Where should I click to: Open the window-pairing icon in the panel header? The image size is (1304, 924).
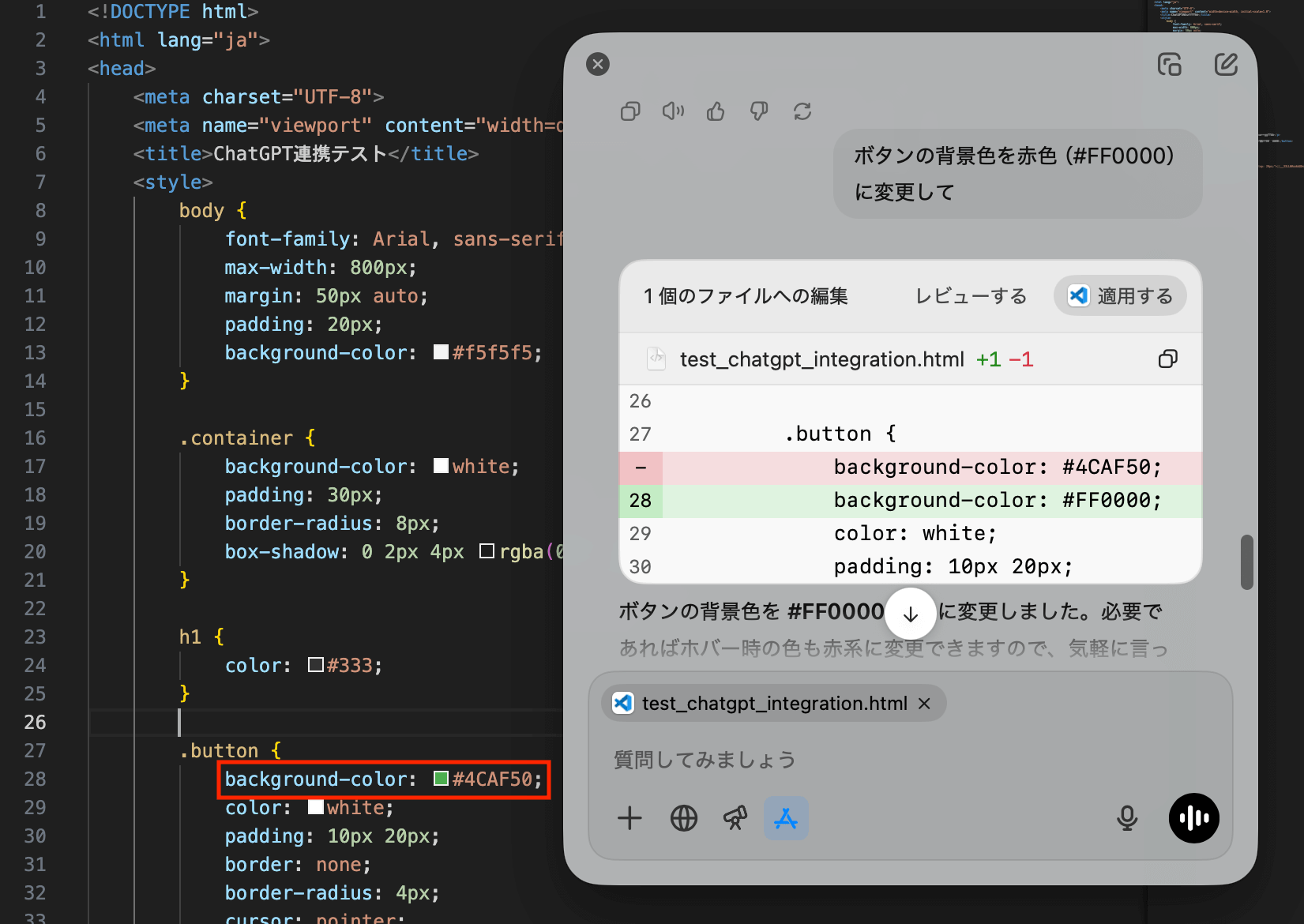[x=1169, y=64]
